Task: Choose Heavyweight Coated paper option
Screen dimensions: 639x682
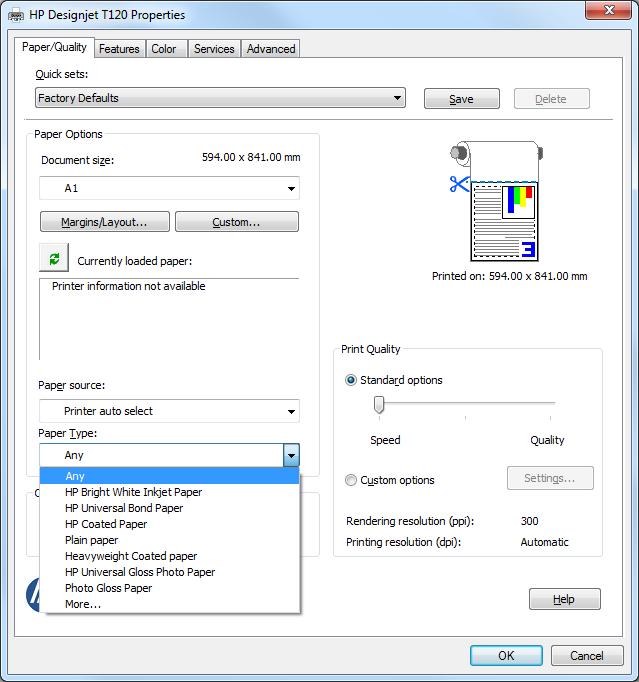Action: click(169, 556)
